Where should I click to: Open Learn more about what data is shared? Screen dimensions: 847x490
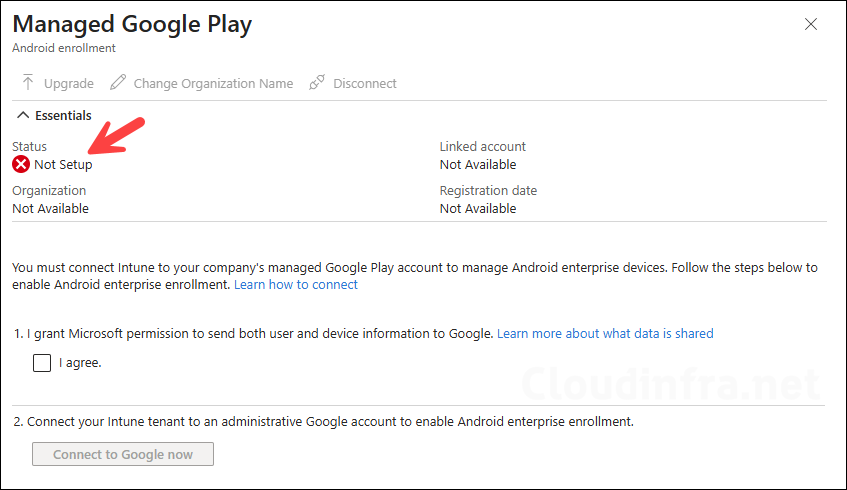[x=605, y=333]
